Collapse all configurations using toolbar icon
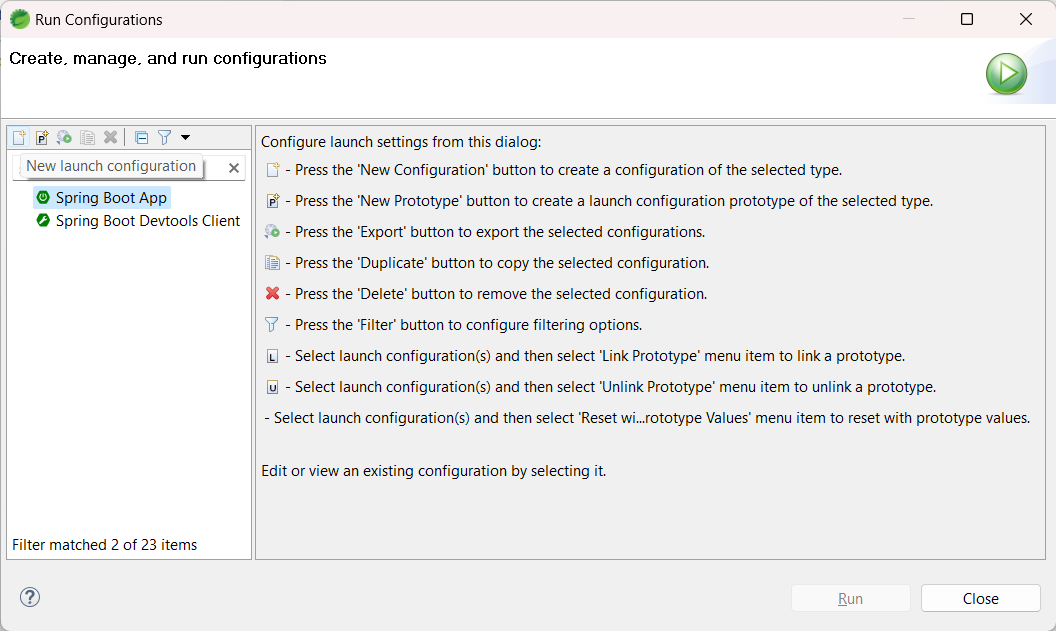Screen dimensions: 1056x631 pos(141,137)
